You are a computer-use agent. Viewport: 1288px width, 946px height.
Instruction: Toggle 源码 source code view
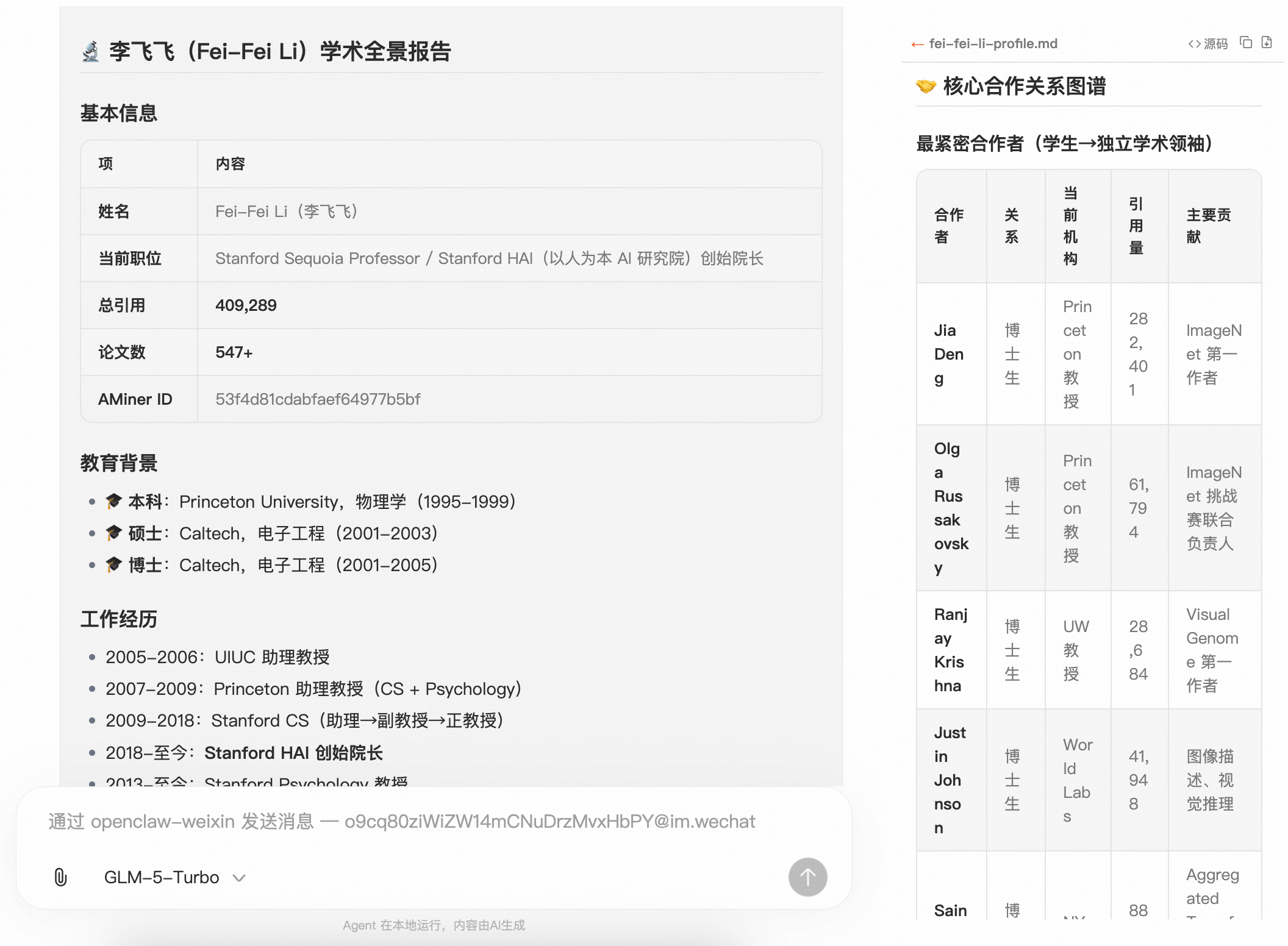[1207, 44]
